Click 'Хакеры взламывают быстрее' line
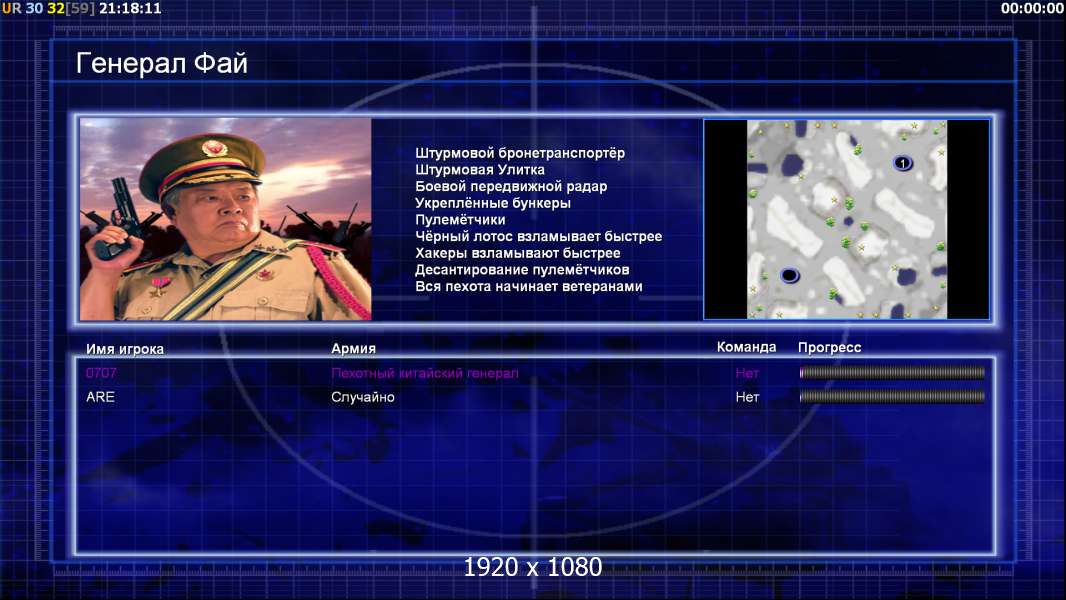 518,253
